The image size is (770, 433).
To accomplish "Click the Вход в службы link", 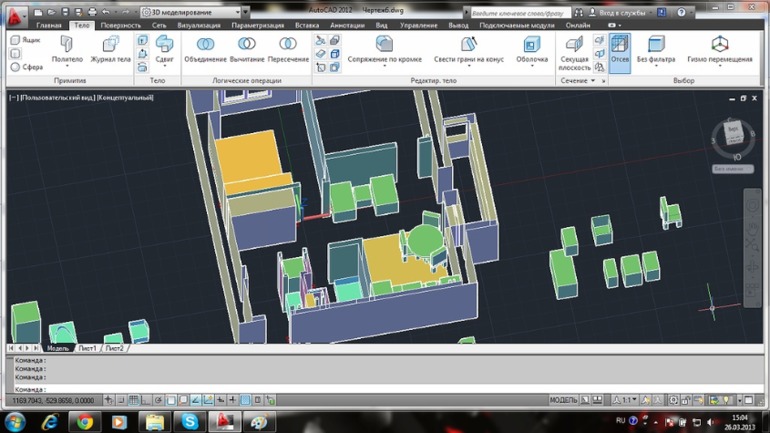I will (622, 12).
